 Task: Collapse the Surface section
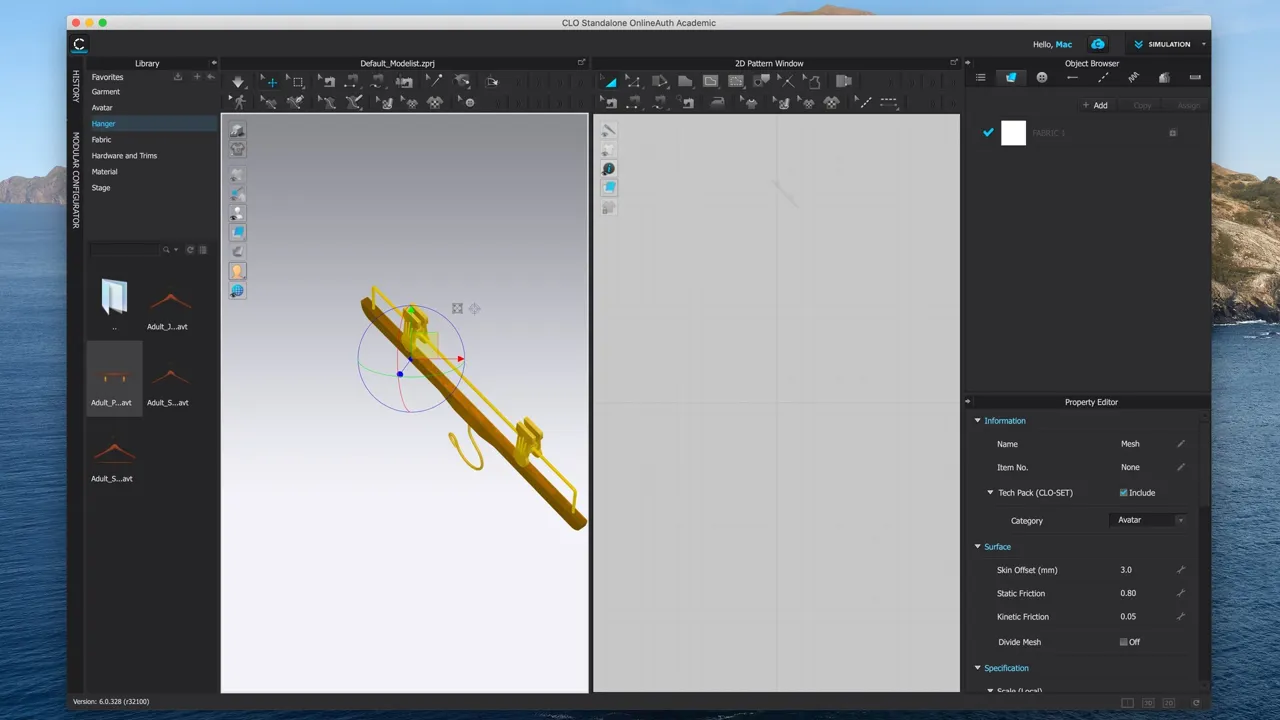tap(978, 547)
